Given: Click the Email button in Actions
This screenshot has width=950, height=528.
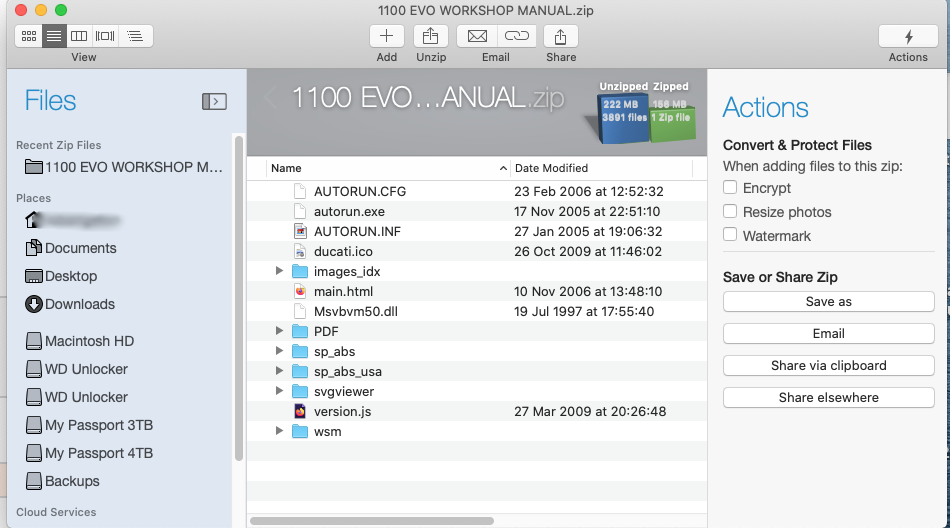Looking at the screenshot, I should pos(828,333).
